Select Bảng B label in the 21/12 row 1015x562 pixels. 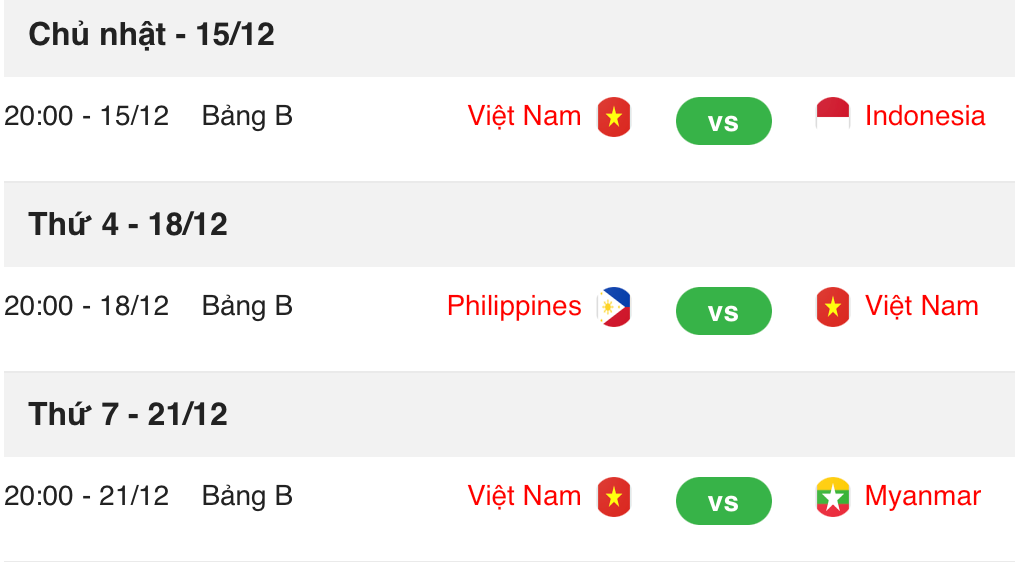click(247, 496)
